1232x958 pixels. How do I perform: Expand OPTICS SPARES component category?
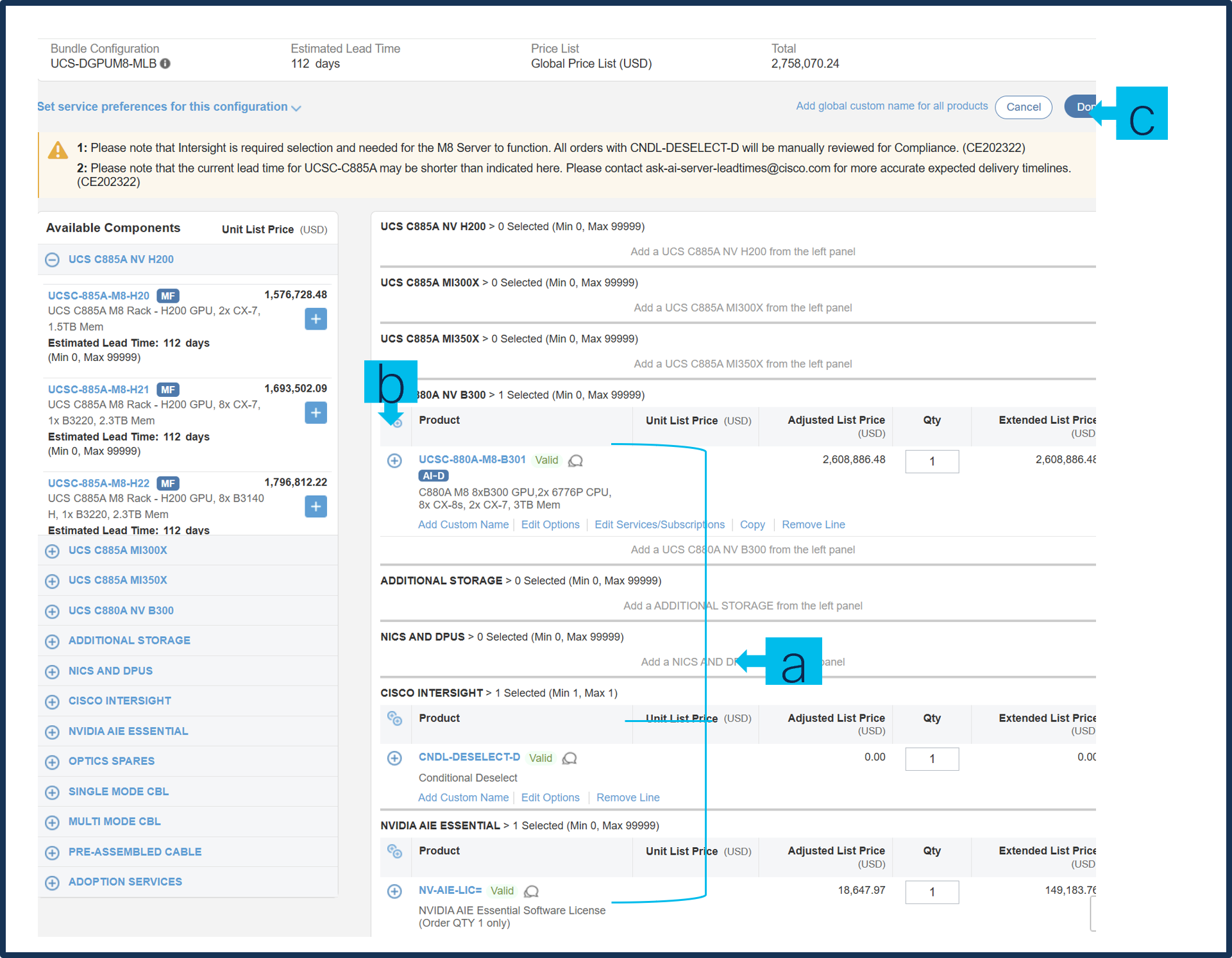click(x=53, y=762)
